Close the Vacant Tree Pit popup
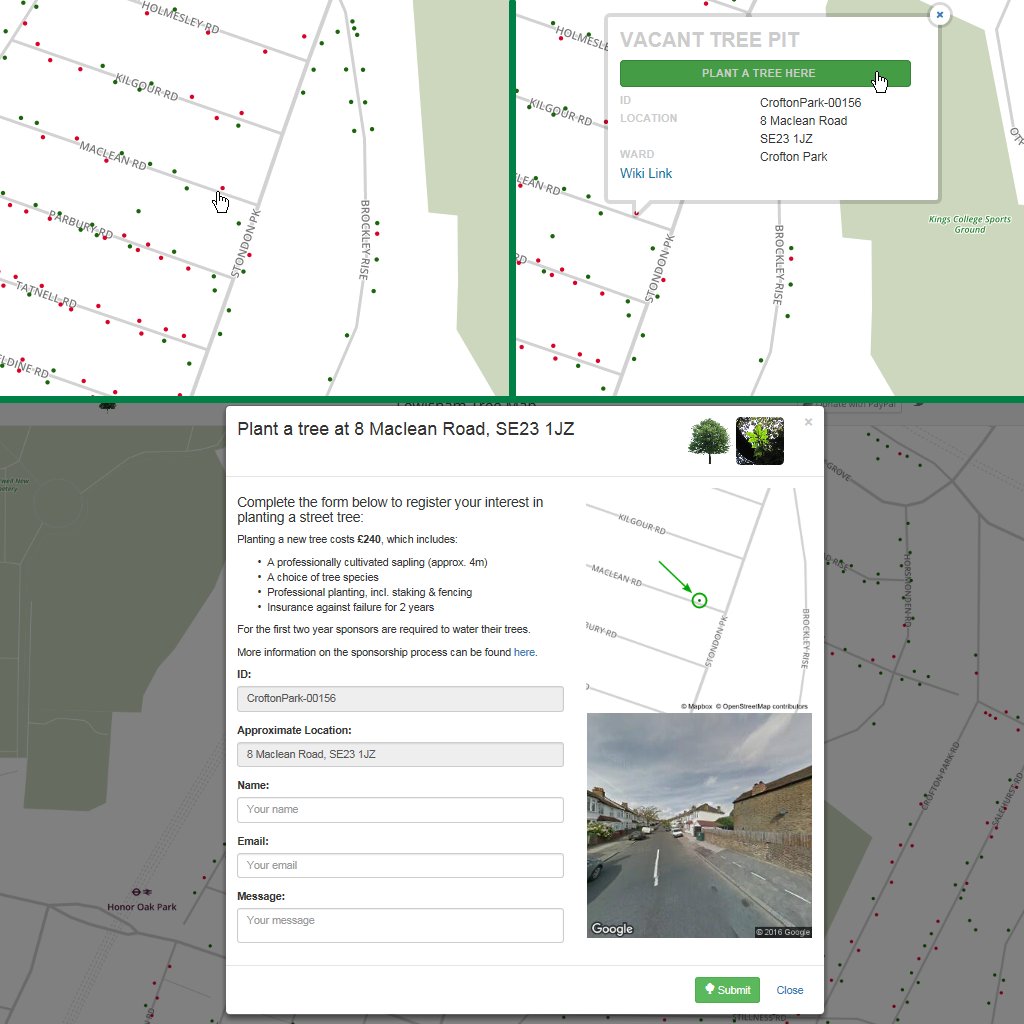The height and width of the screenshot is (1024, 1024). (940, 14)
